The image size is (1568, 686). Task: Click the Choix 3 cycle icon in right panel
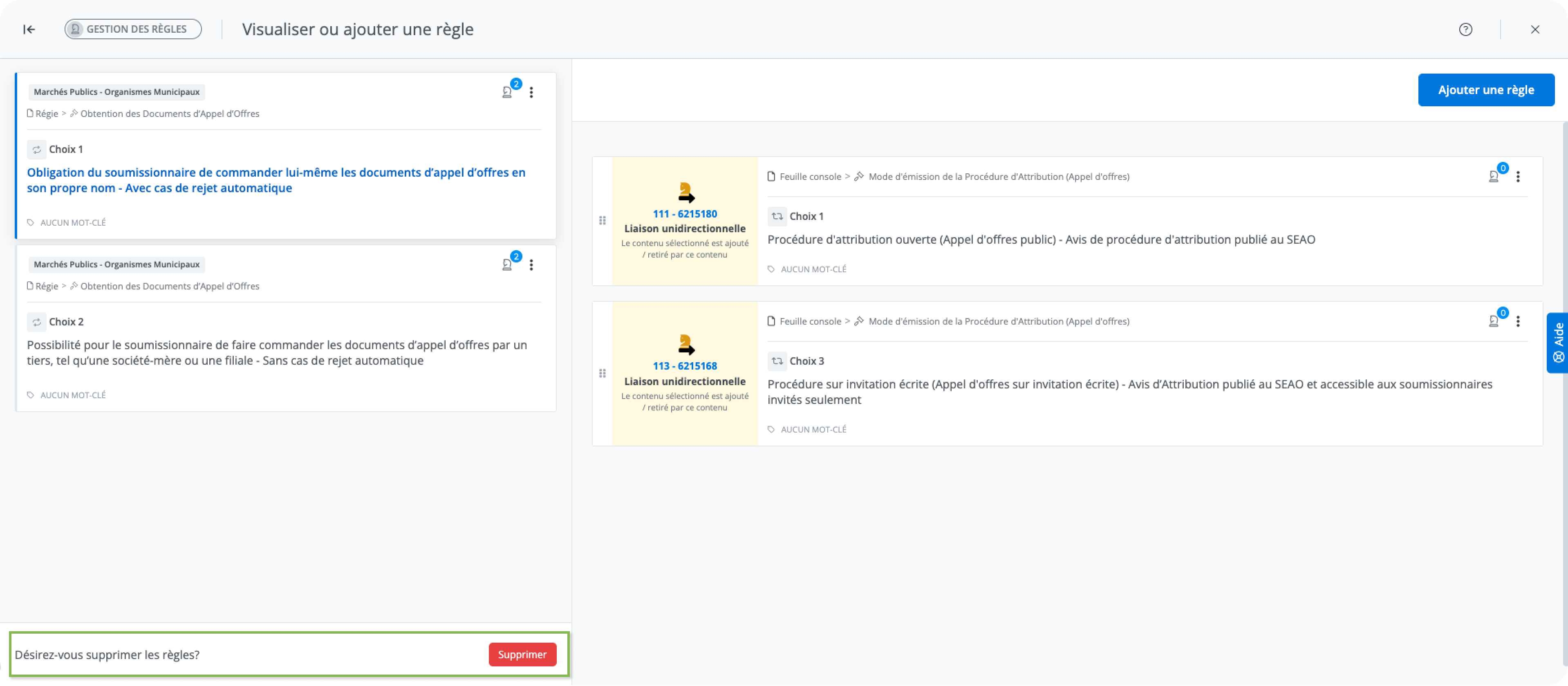click(x=777, y=361)
